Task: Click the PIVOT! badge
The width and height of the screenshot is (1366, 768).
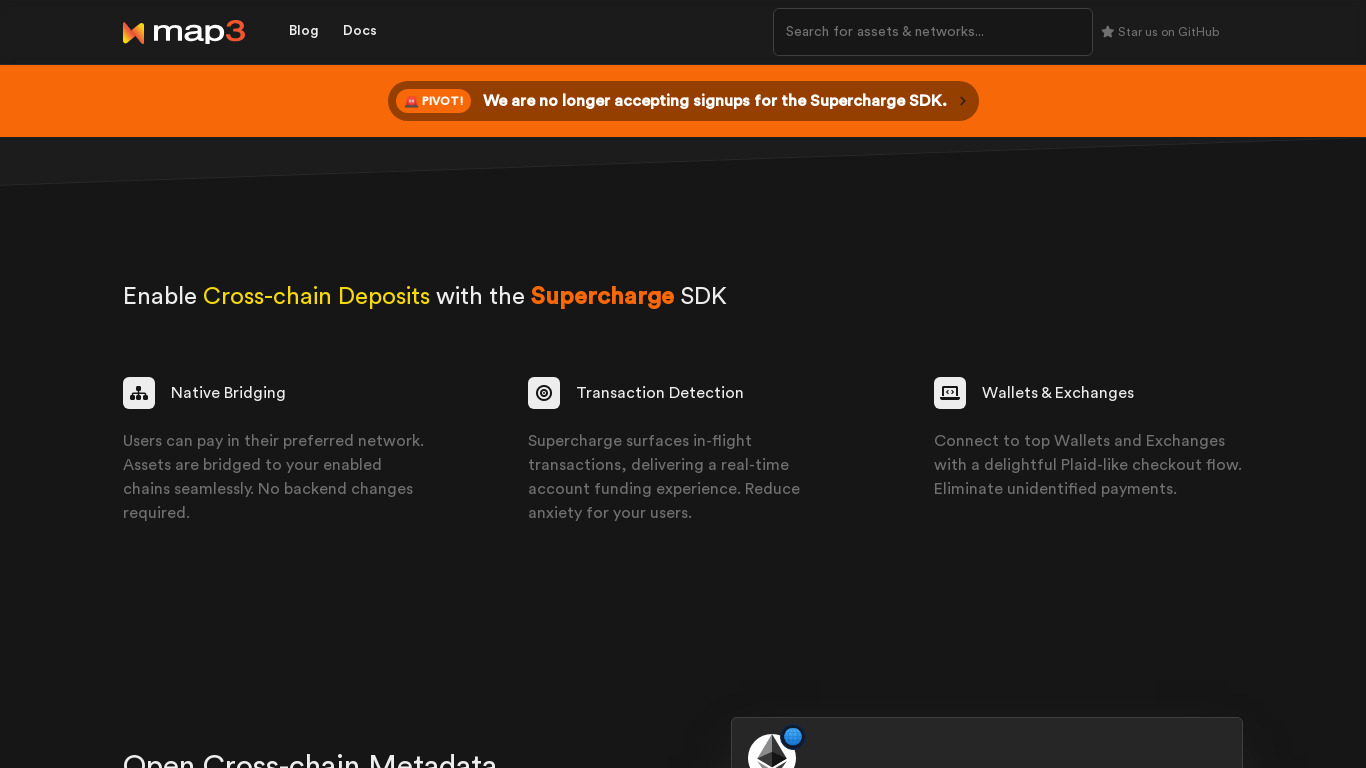Action: 433,101
